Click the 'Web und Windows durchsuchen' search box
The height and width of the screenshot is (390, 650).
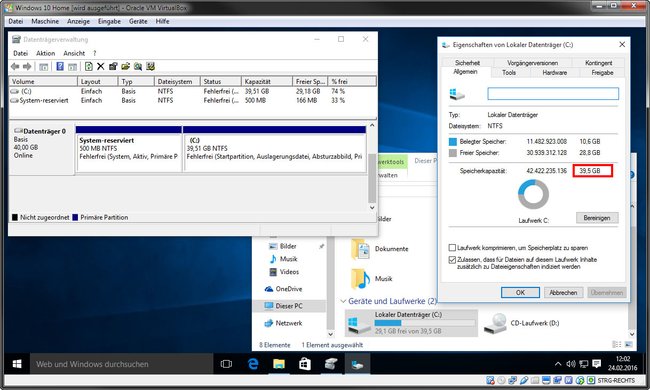[121, 364]
